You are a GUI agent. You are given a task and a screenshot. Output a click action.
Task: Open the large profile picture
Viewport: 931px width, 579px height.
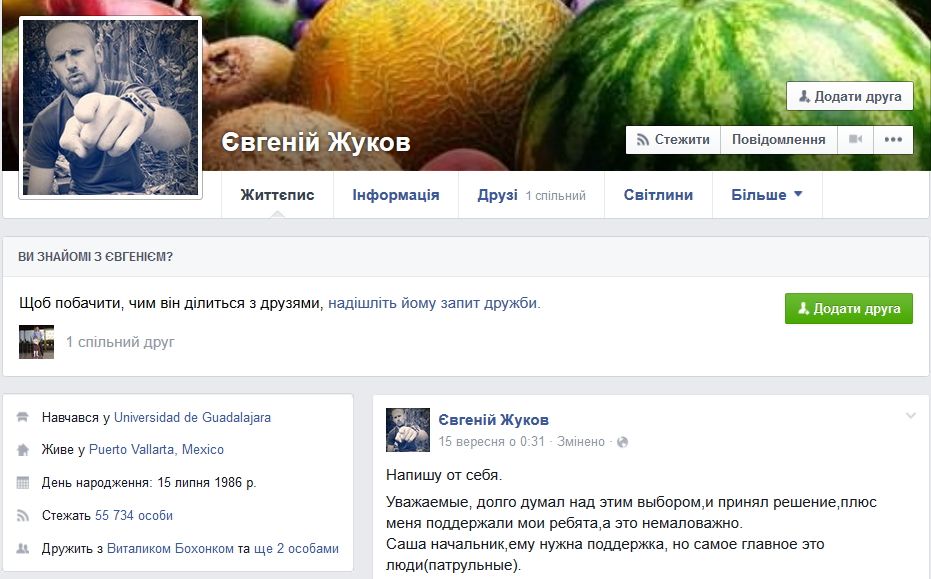[110, 107]
